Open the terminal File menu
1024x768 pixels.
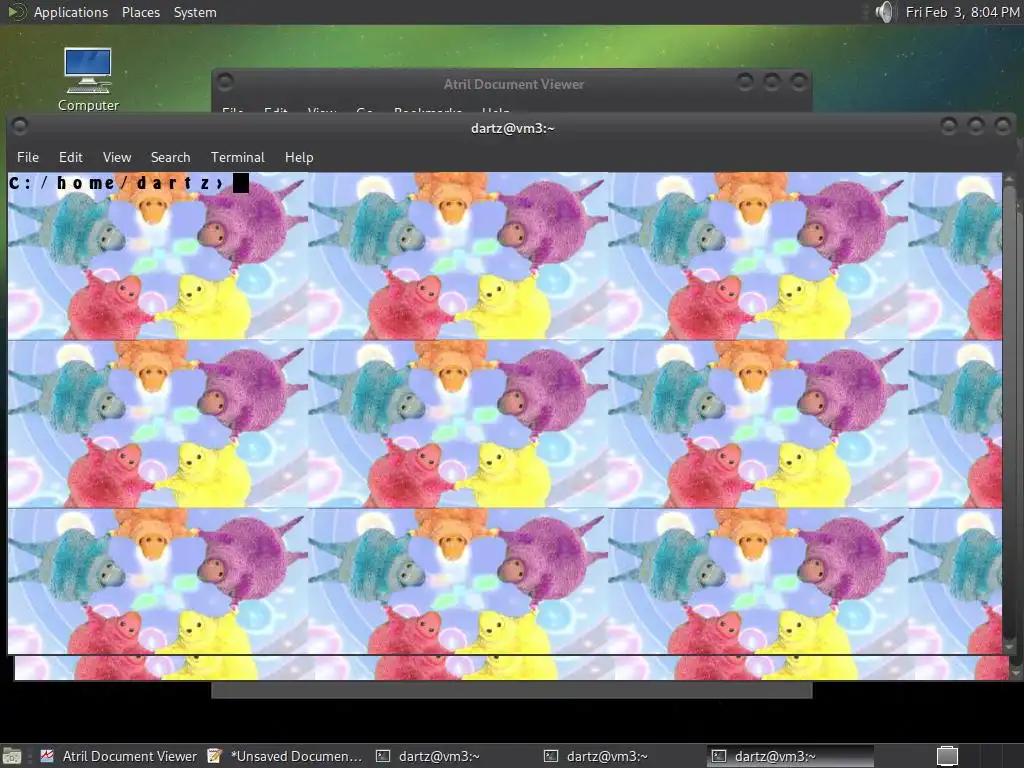(x=27, y=157)
